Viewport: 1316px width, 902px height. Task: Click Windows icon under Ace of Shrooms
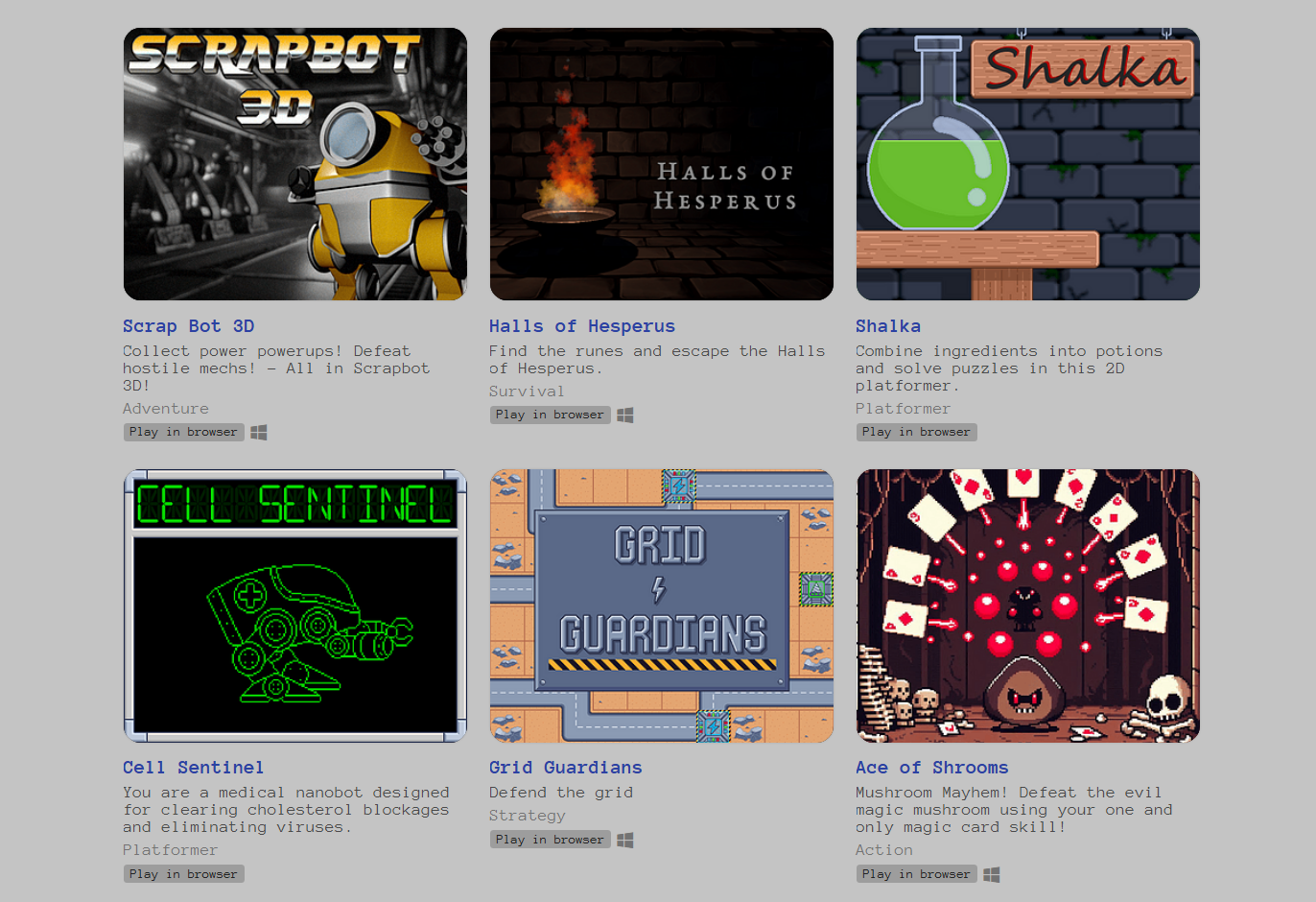pos(992,874)
